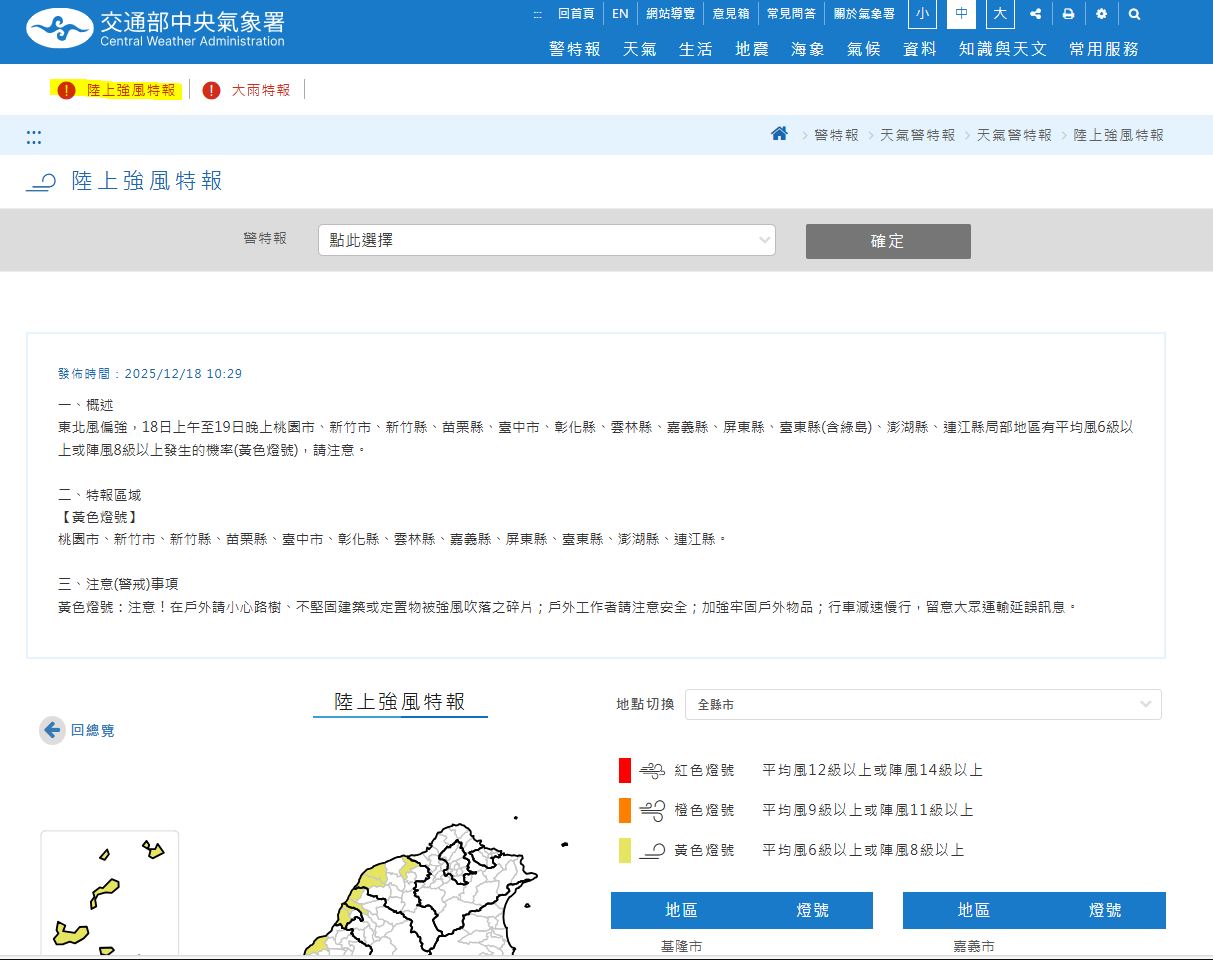This screenshot has height=960, width=1213.
Task: Open the 全縣市 location switch dropdown
Action: (920, 704)
